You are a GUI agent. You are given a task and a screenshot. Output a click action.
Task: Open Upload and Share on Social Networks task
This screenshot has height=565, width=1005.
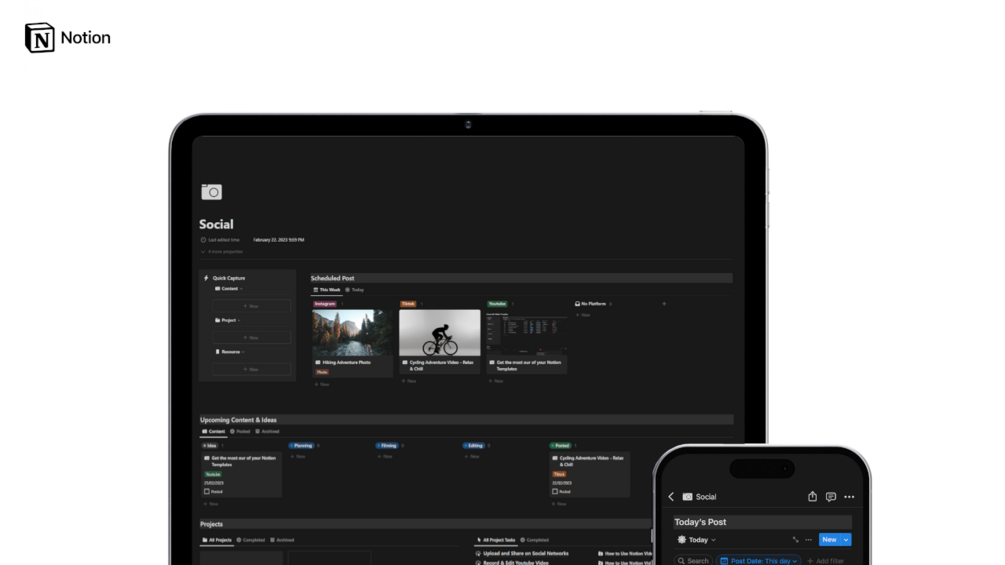[x=526, y=553]
